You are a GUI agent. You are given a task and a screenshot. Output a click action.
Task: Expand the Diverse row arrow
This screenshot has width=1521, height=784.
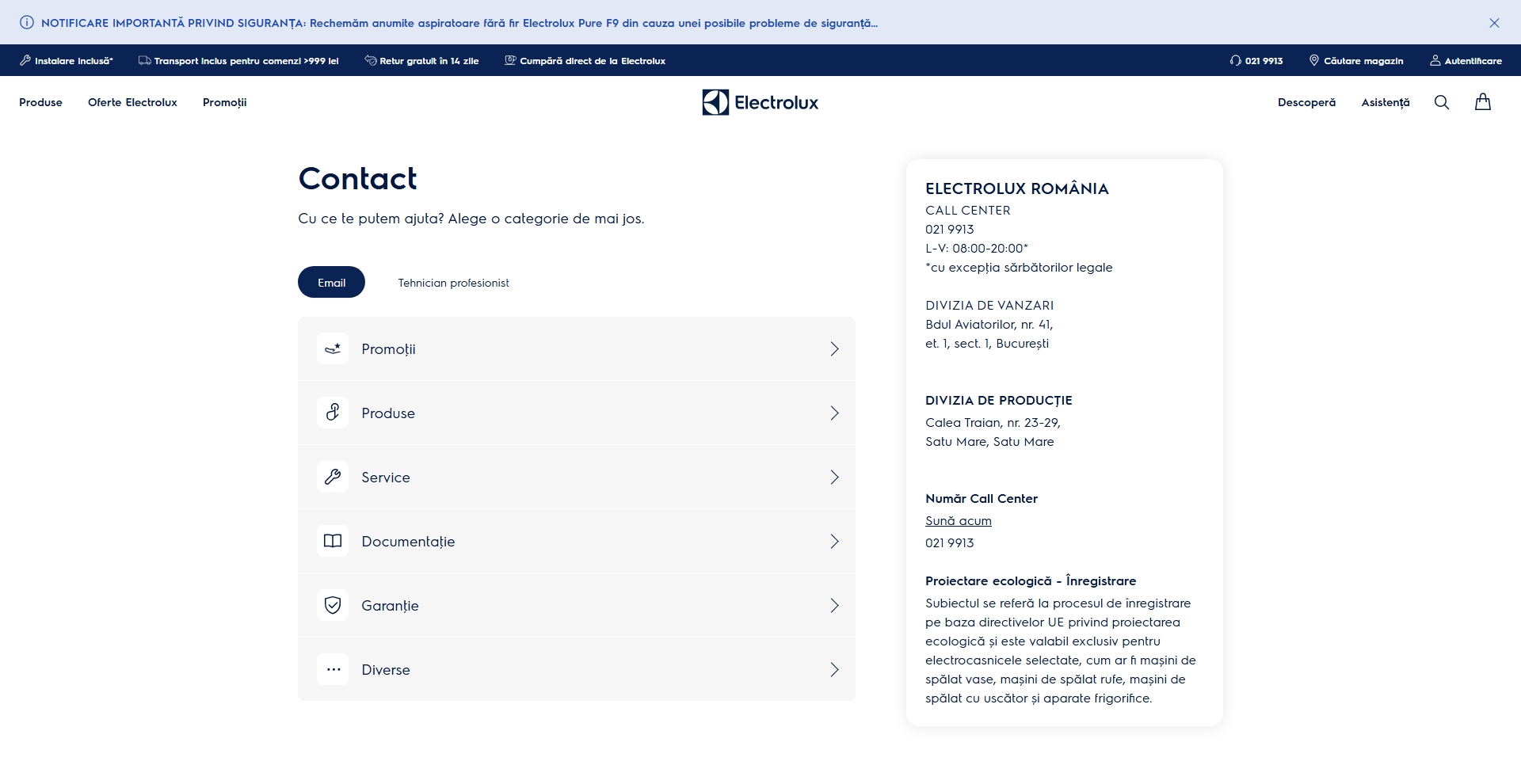click(834, 670)
